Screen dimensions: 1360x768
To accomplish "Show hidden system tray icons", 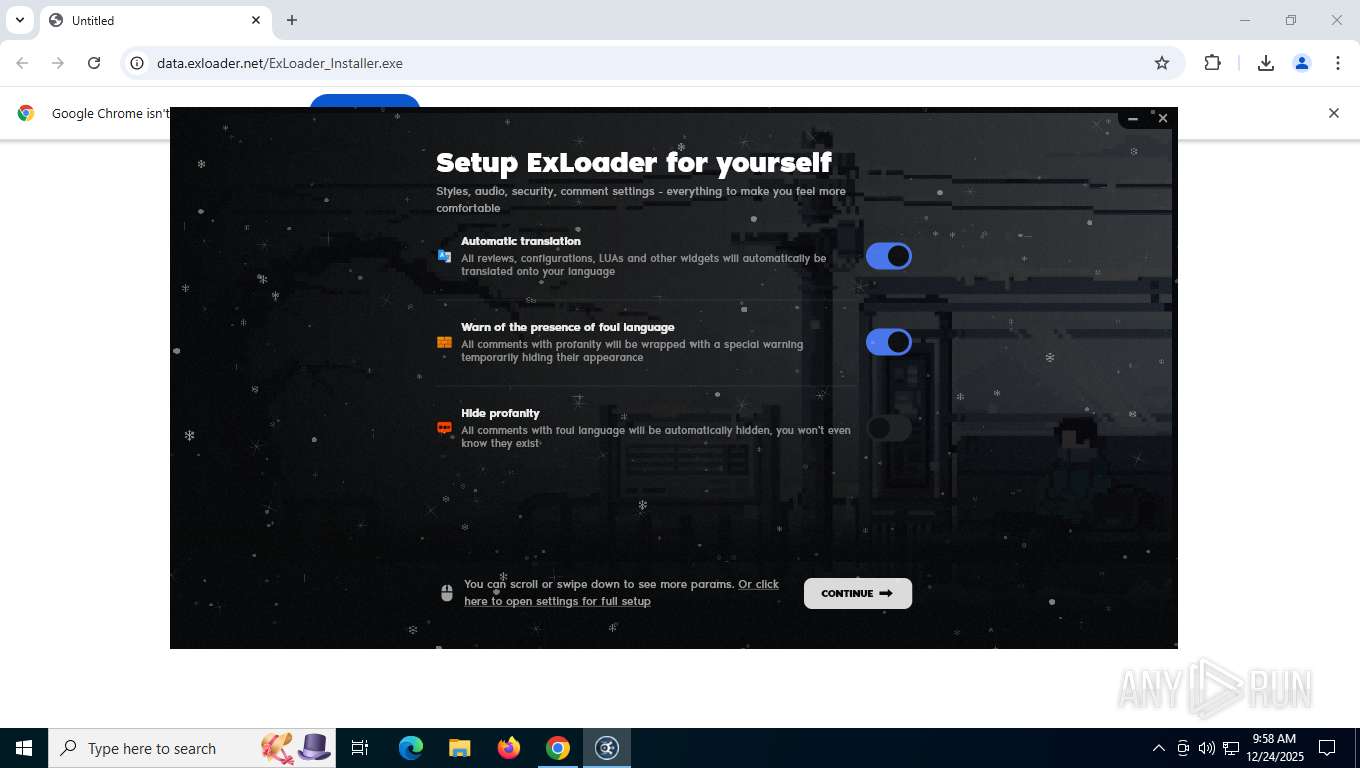I will (1159, 748).
